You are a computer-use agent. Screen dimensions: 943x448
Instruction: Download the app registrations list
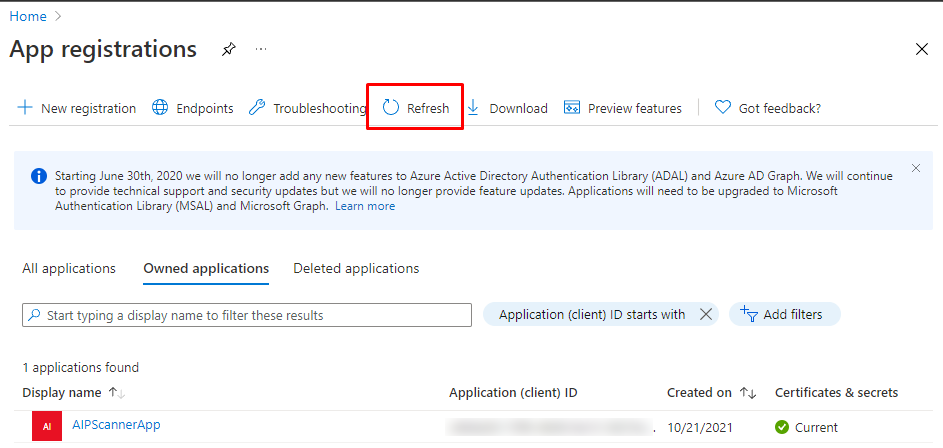(507, 108)
